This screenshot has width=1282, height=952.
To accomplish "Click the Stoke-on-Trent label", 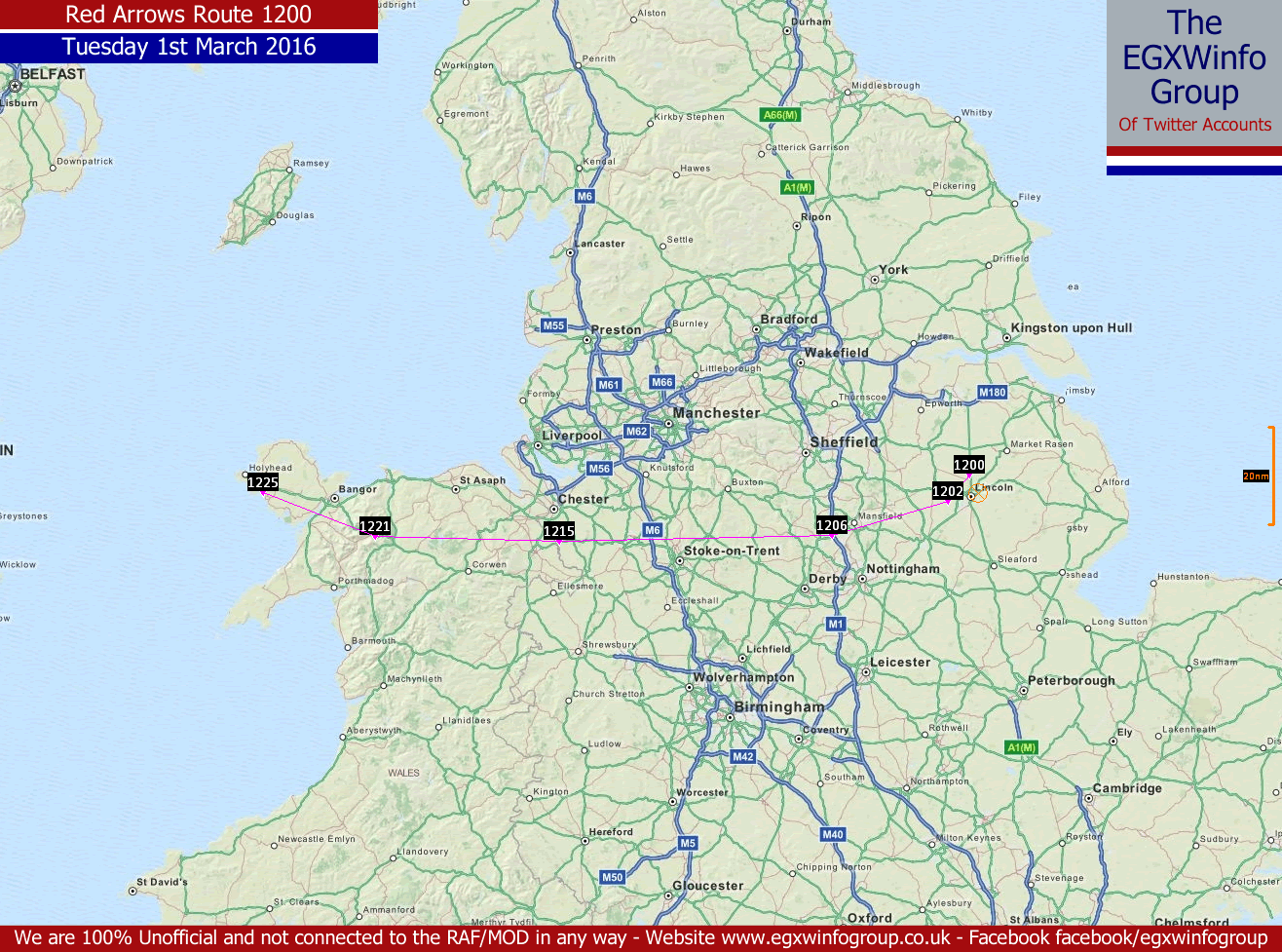I will coord(732,552).
